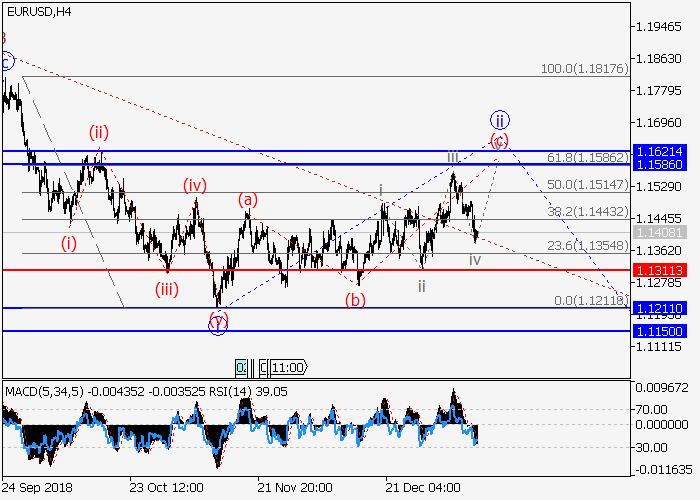
Task: Click the 1.13113 red price tag
Action: (x=657, y=270)
